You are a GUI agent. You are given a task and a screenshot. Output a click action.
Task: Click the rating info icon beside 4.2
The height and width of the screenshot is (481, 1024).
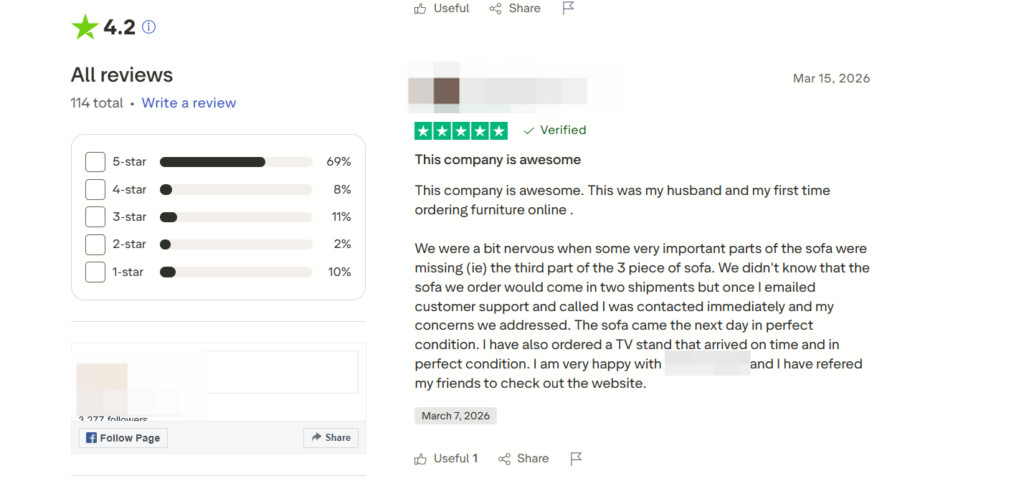click(149, 28)
